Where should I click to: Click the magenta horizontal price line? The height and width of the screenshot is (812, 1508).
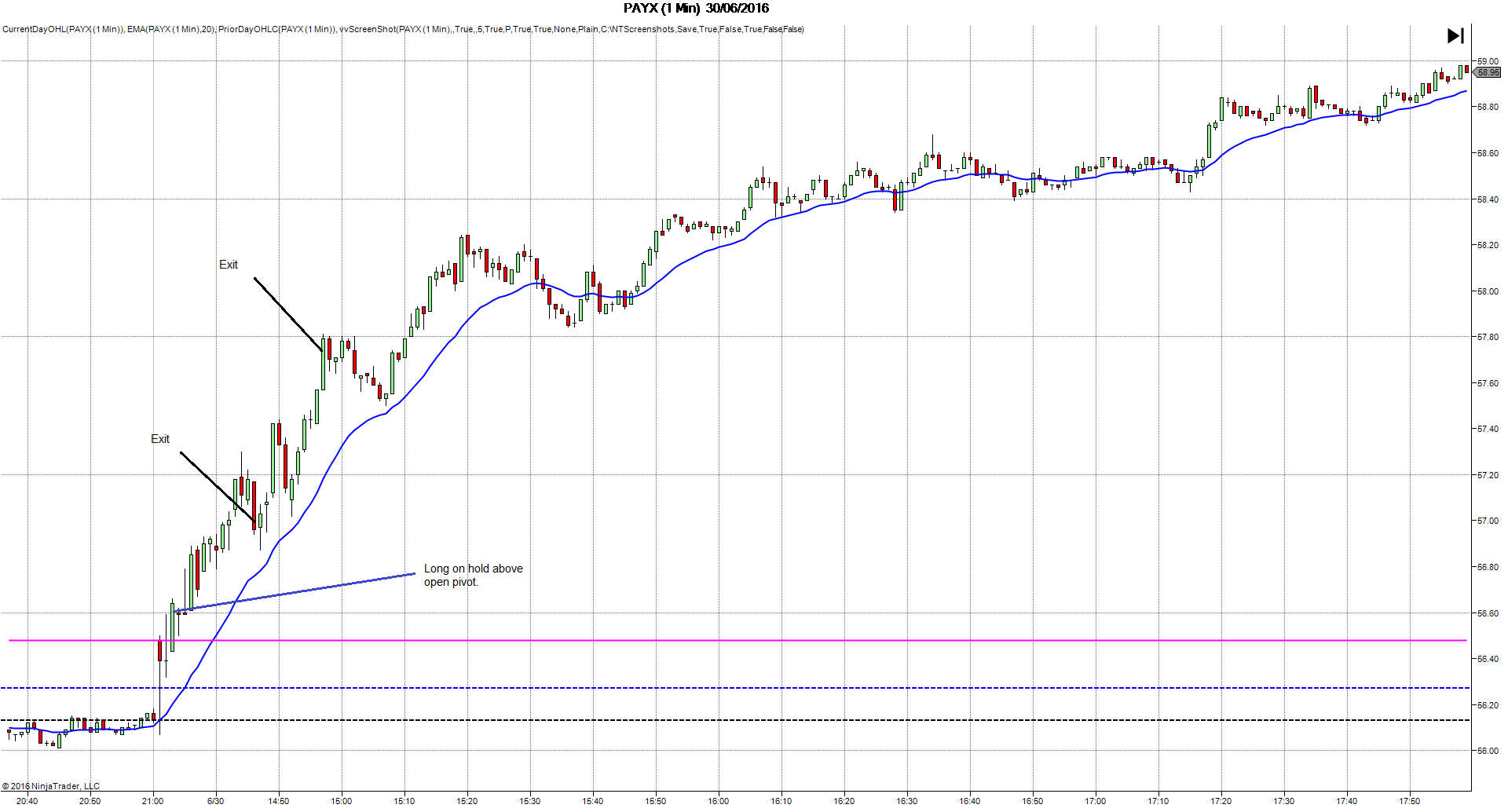pos(738,641)
